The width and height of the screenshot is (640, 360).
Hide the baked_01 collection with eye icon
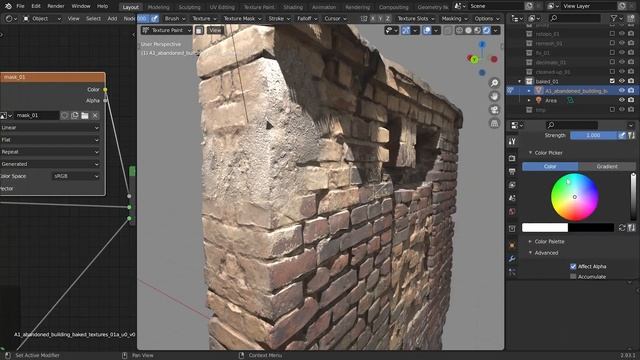622,81
